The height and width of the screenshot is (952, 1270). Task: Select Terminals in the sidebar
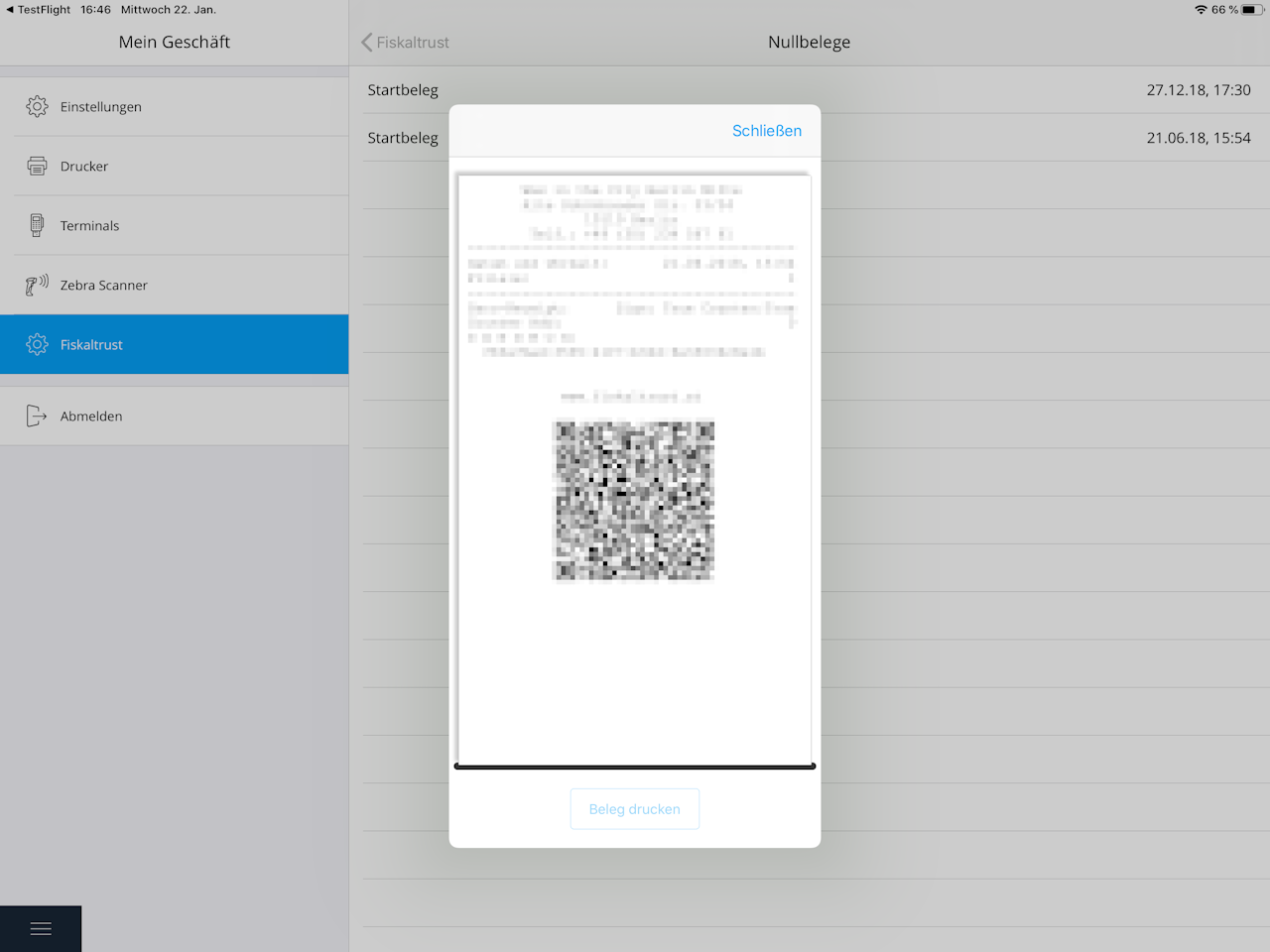[x=175, y=225]
